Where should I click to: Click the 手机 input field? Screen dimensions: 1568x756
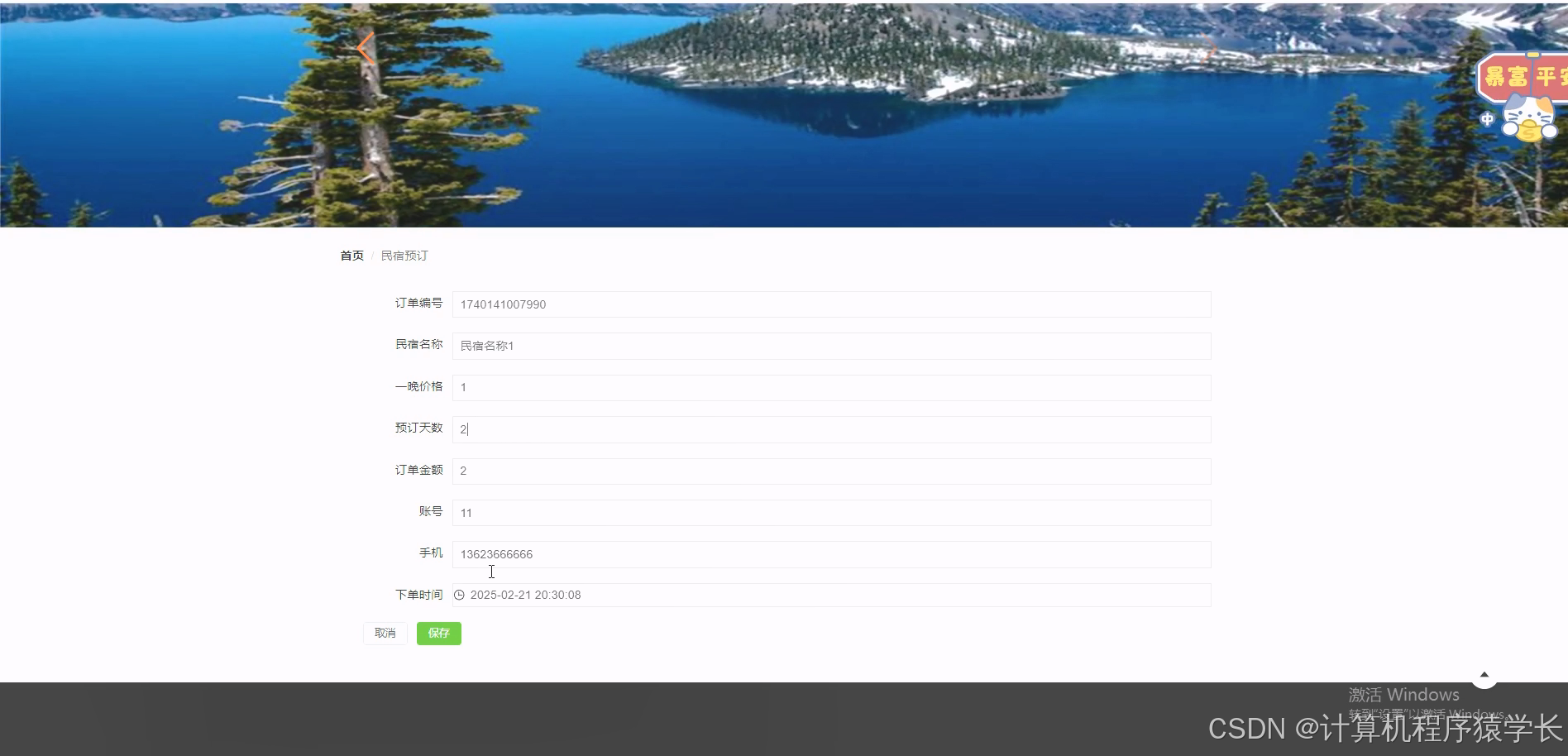click(831, 554)
